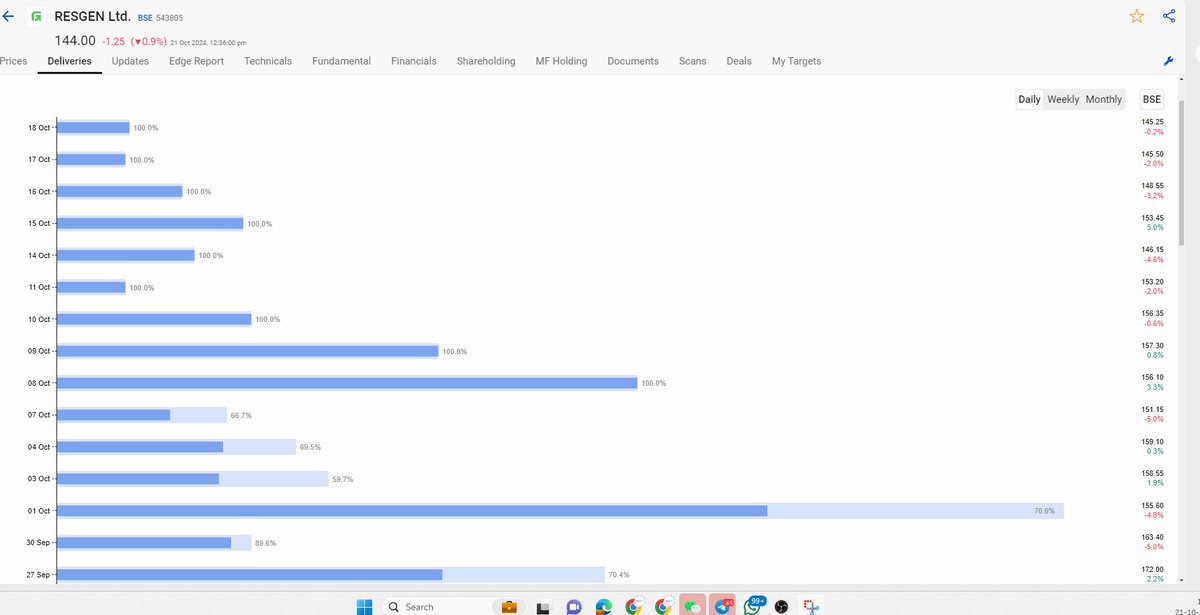Switch chart to Daily view
This screenshot has height=615, width=1200.
(1029, 99)
